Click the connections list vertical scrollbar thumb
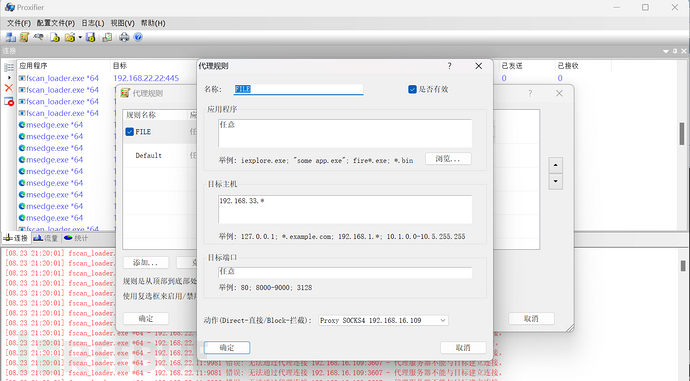The image size is (690, 381). click(x=682, y=134)
